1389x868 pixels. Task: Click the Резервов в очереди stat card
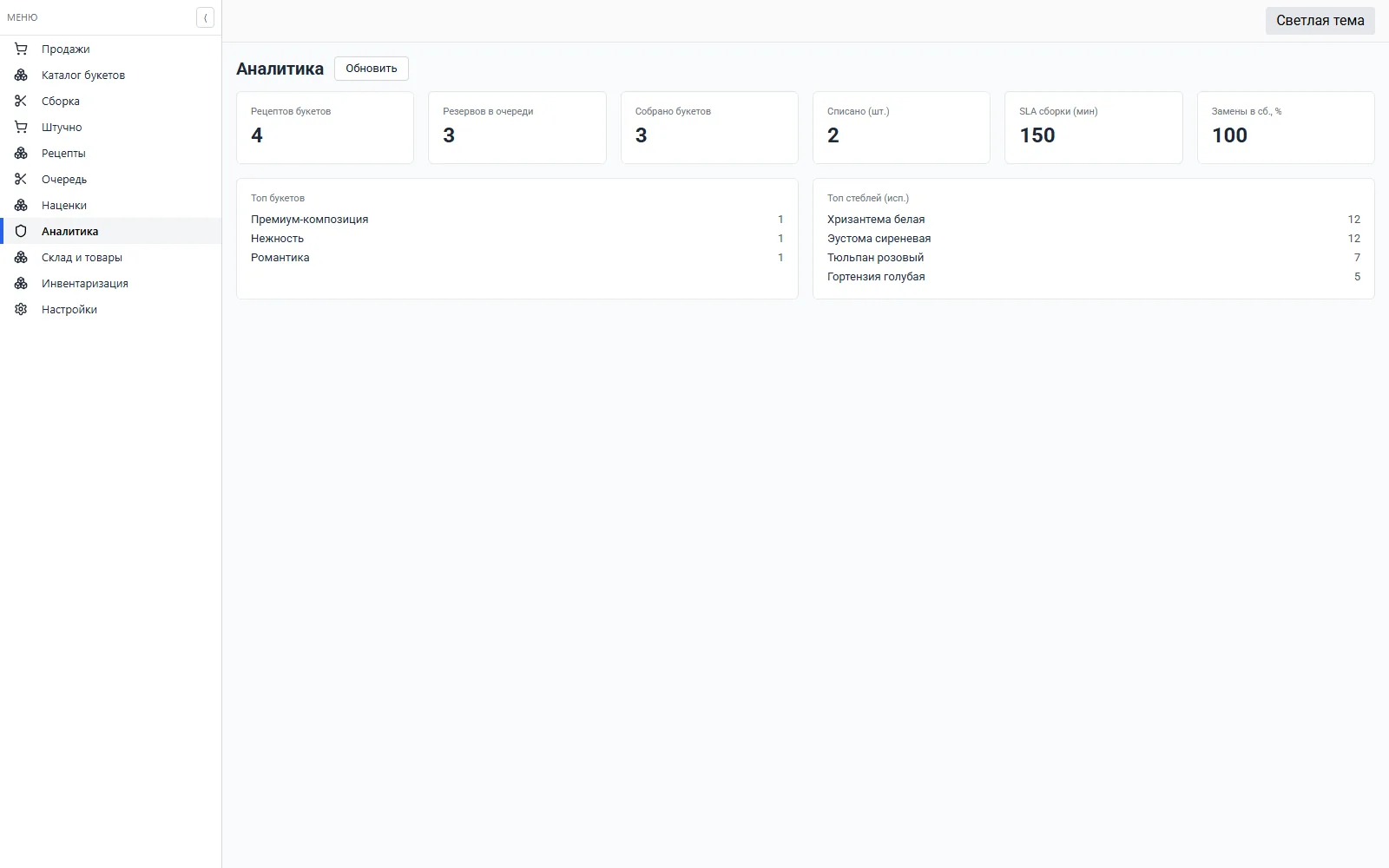517,128
